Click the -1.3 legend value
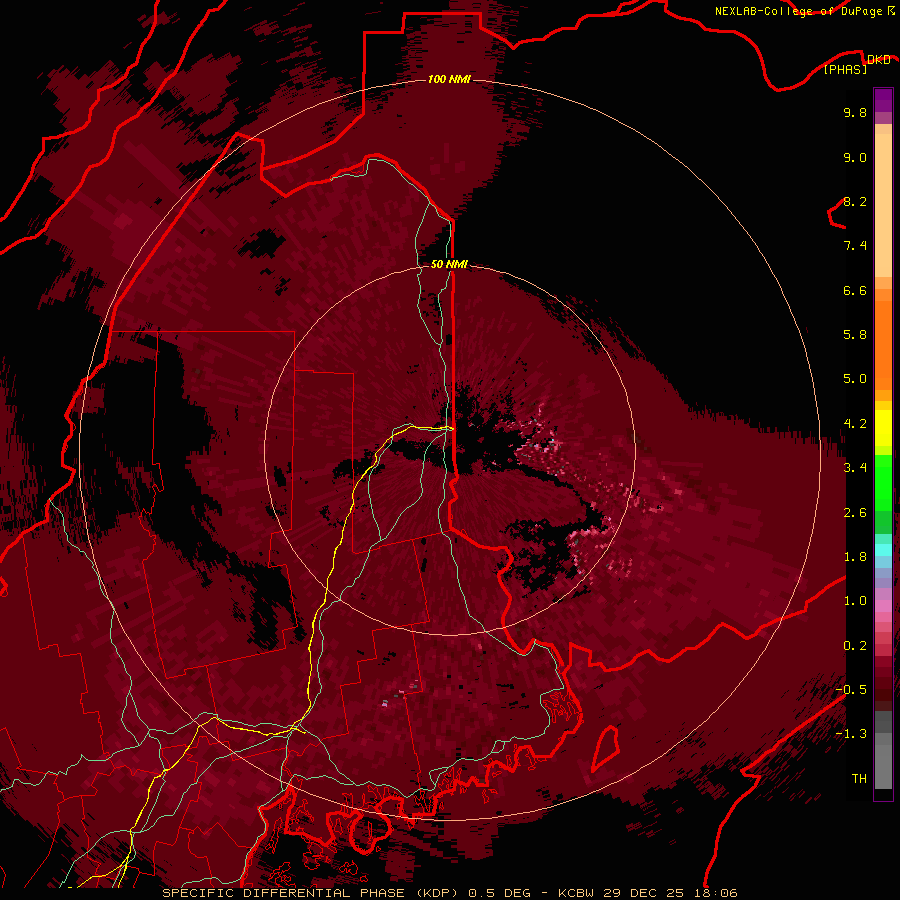The width and height of the screenshot is (900, 900). click(x=851, y=734)
